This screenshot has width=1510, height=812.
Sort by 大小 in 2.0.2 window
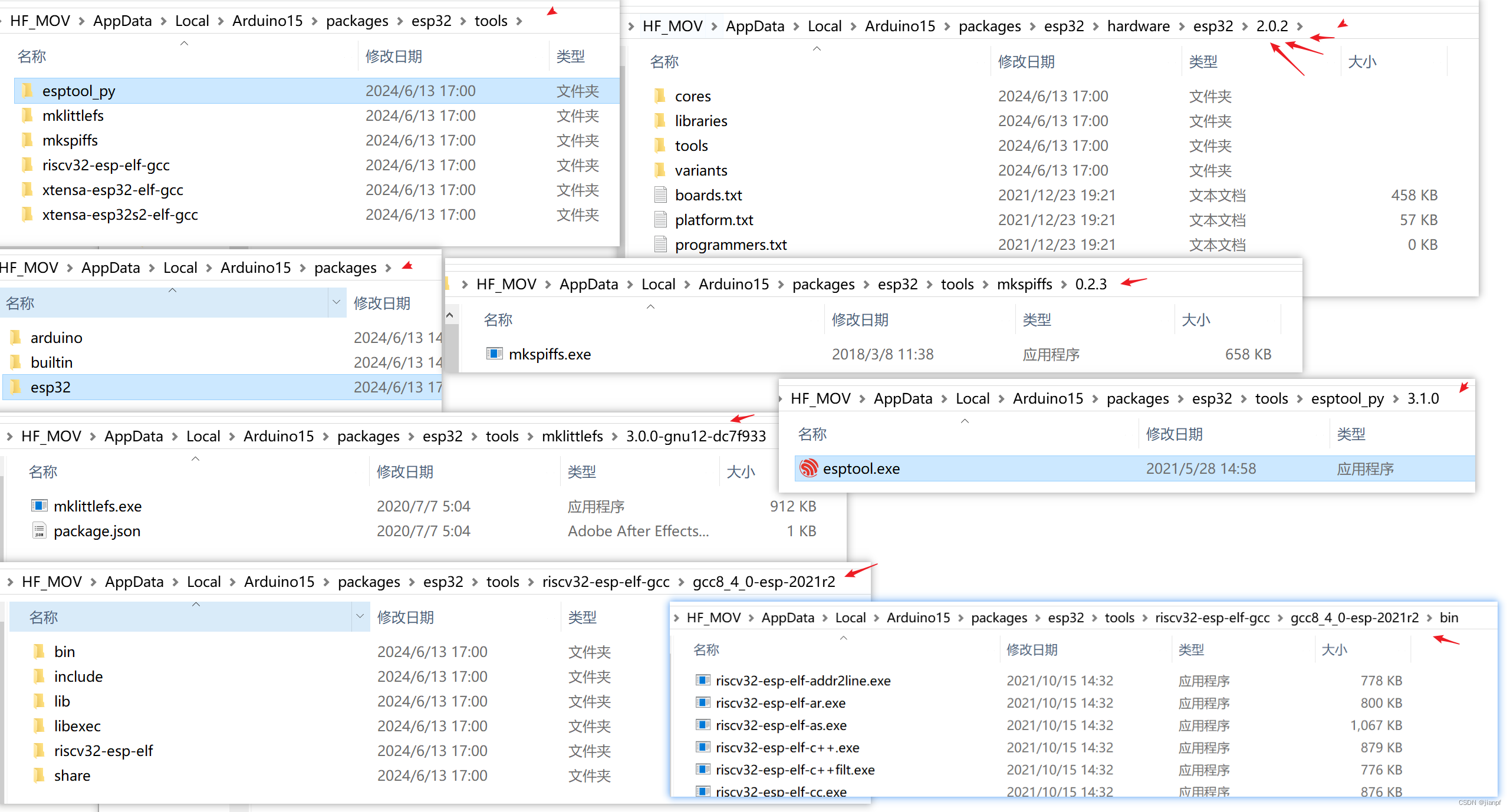(x=1362, y=62)
